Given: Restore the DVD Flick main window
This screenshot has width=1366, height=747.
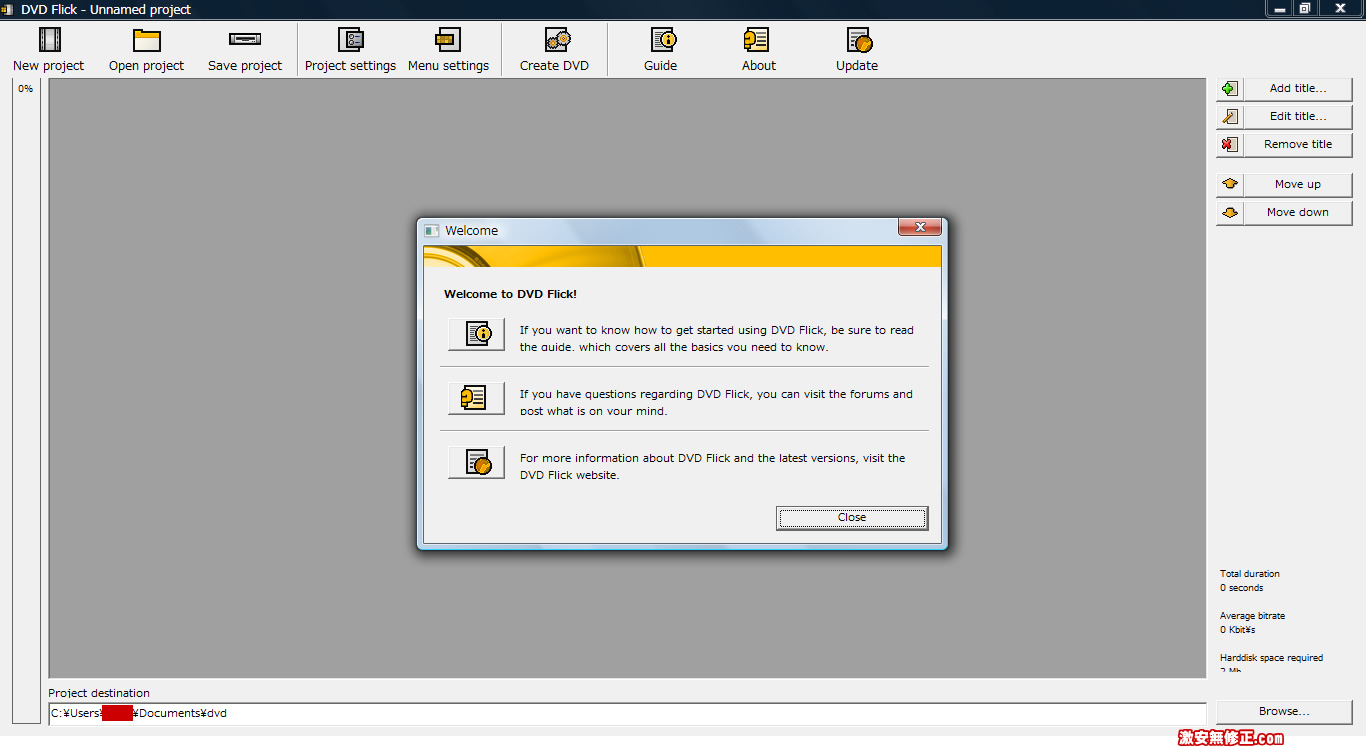Looking at the screenshot, I should coord(1305,8).
